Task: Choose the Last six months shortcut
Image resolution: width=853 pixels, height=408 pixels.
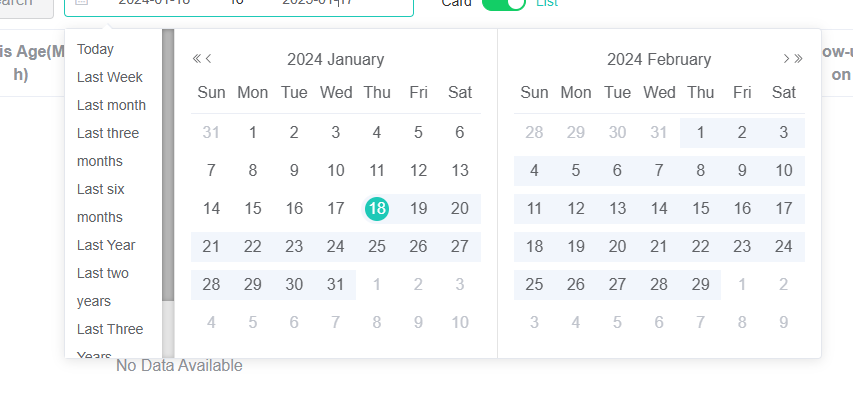Action: click(x=101, y=203)
